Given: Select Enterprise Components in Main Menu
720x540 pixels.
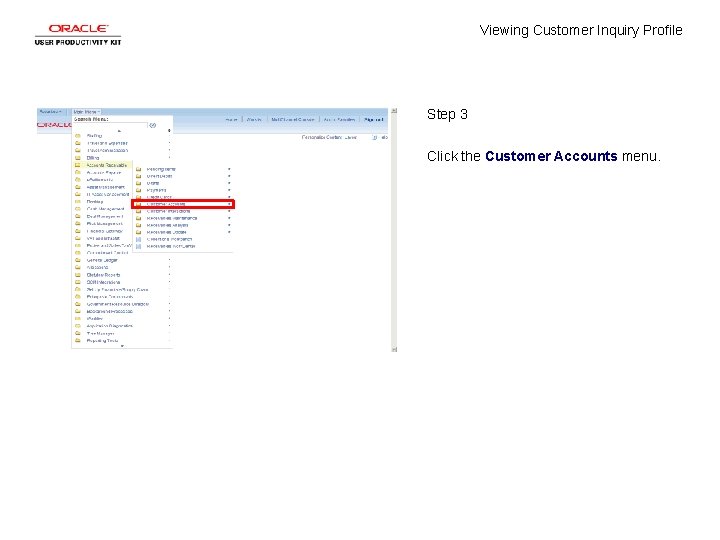Looking at the screenshot, I should coord(110,297).
